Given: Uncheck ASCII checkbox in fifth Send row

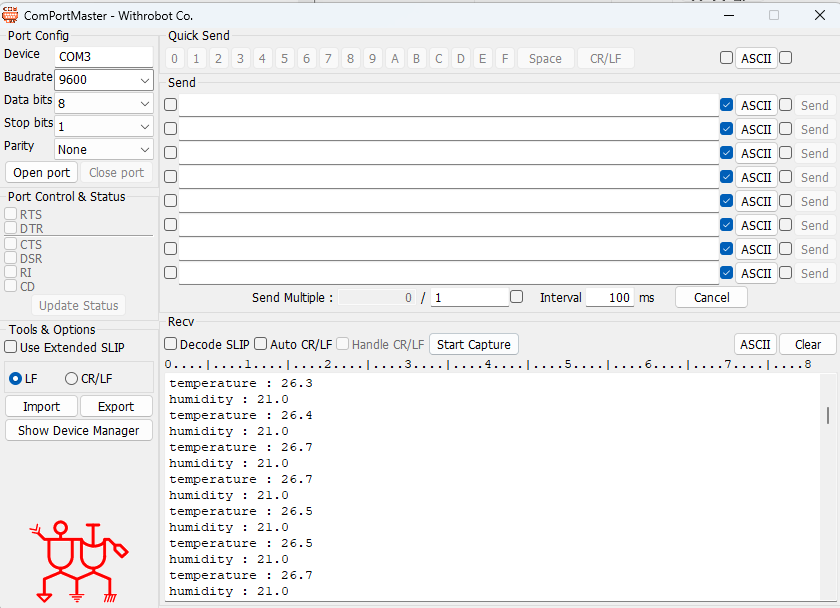Looking at the screenshot, I should [x=726, y=200].
